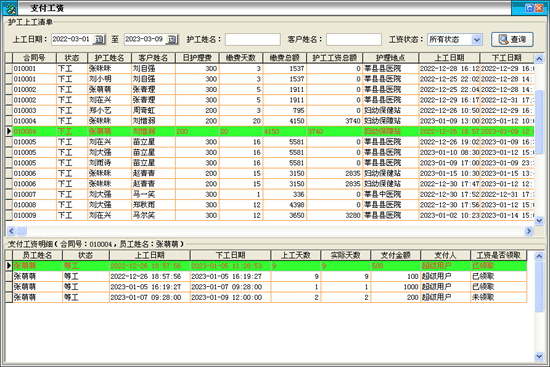Click the 查询 search button
The width and height of the screenshot is (550, 367).
[x=512, y=39]
